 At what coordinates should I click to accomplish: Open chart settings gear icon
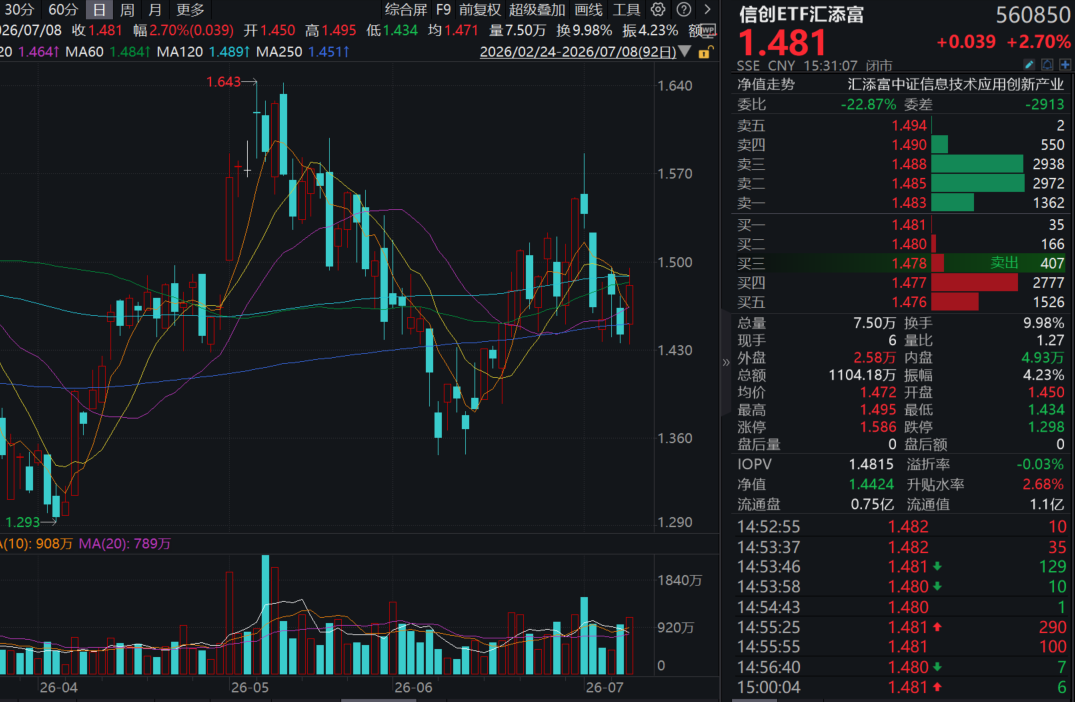pos(657,10)
